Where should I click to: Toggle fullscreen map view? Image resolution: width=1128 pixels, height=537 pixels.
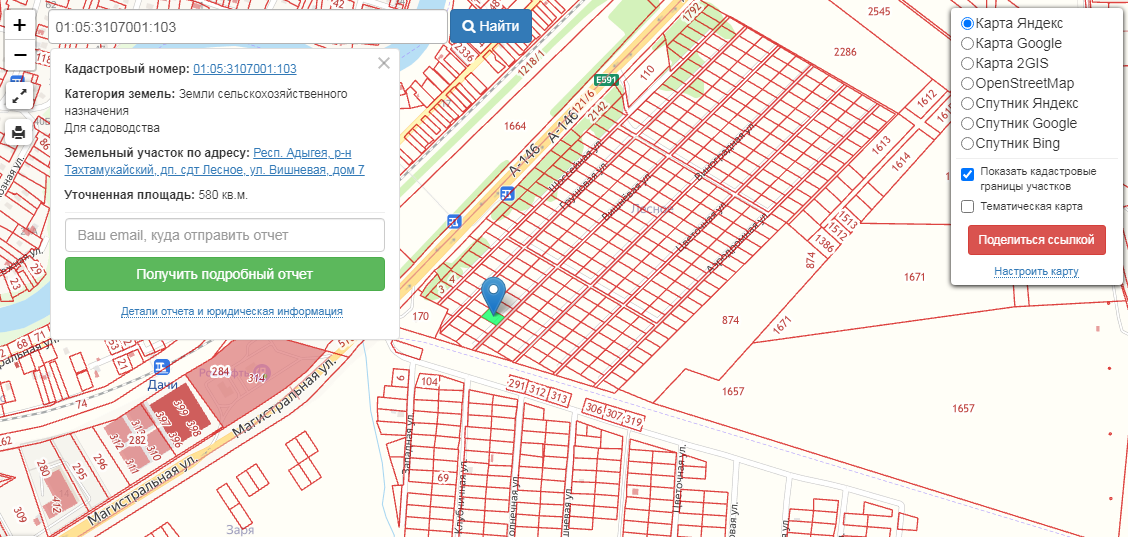[18, 96]
